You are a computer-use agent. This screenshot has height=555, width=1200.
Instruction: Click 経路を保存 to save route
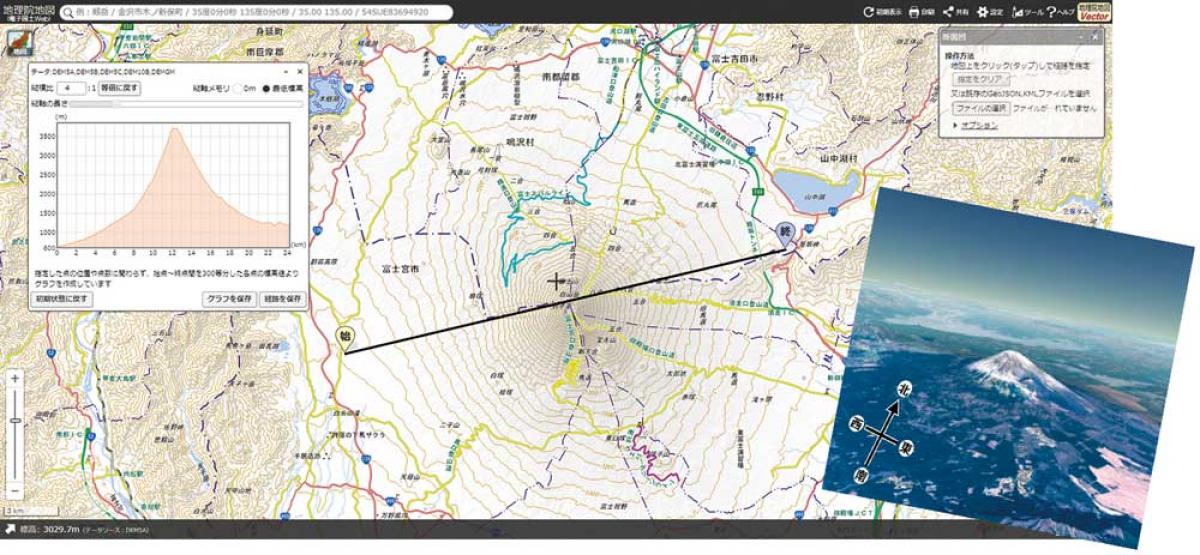[282, 299]
